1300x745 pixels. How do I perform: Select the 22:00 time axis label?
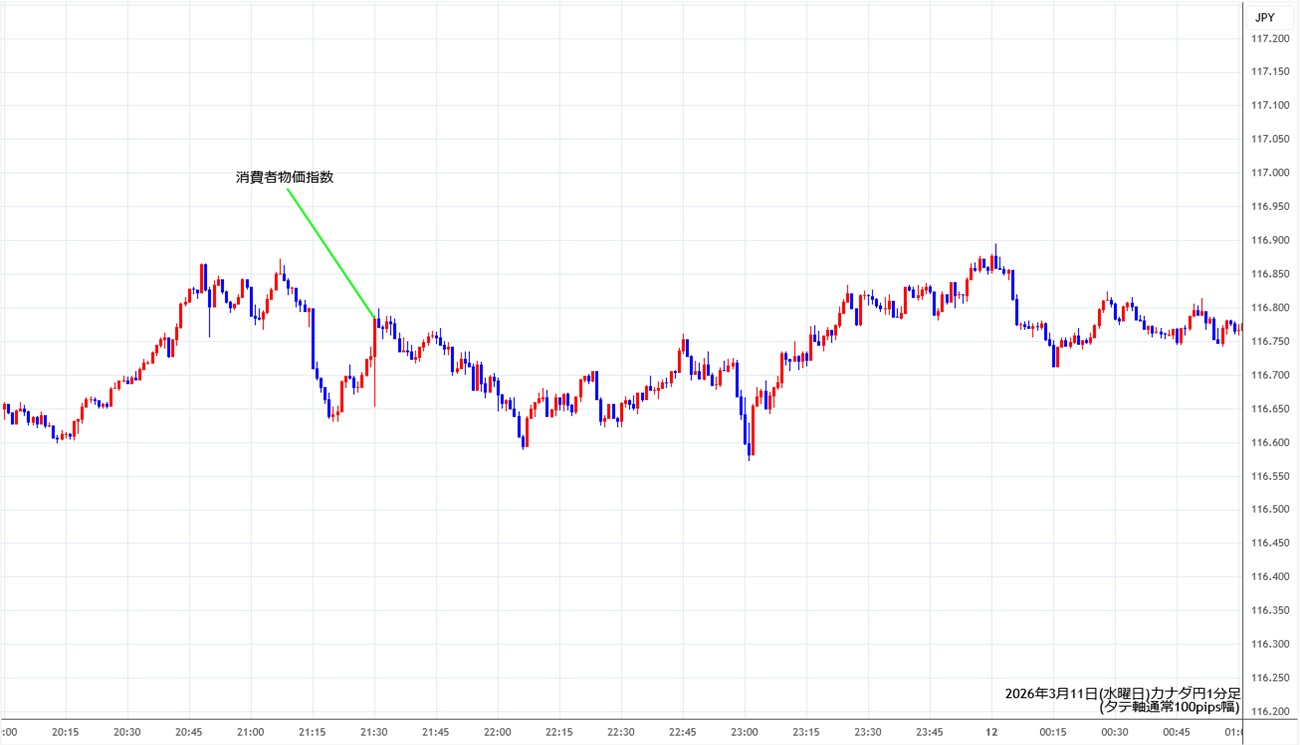498,732
